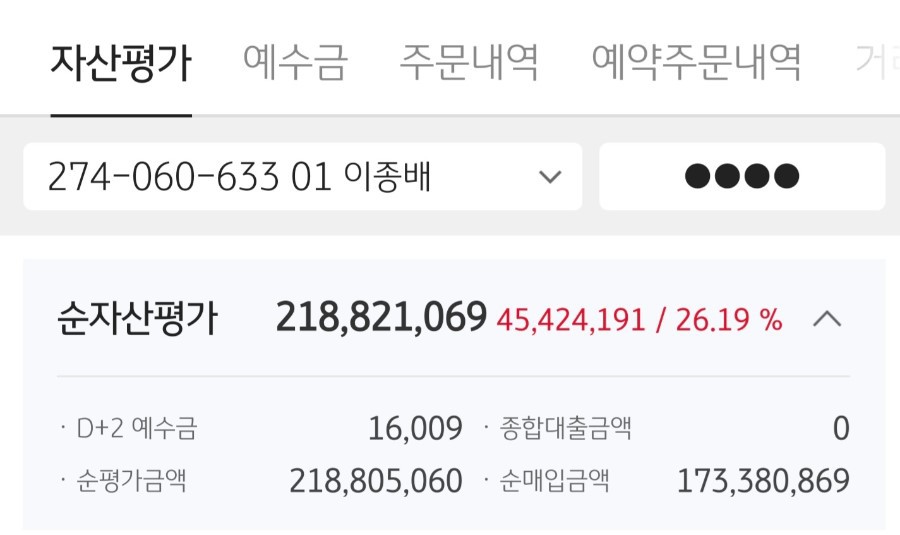The height and width of the screenshot is (535, 900).
Task: Tap the D+2 예수금 label
Action: [x=137, y=428]
